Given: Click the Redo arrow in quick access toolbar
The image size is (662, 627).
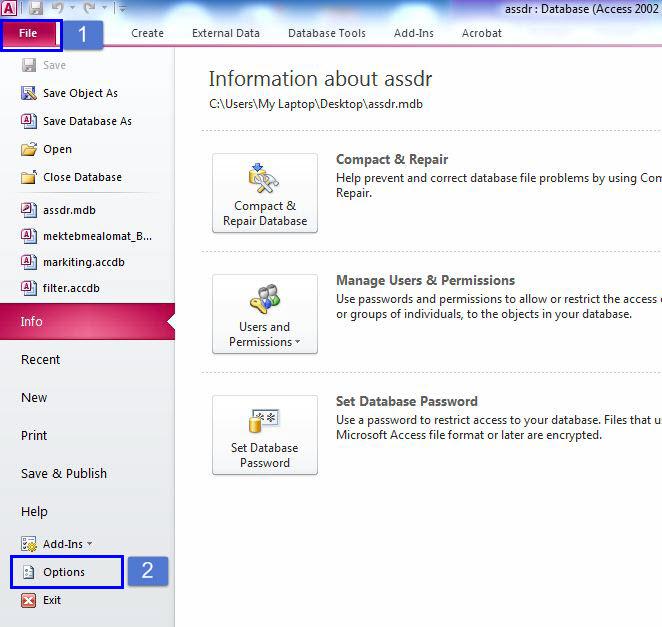Looking at the screenshot, I should pyautogui.click(x=90, y=8).
